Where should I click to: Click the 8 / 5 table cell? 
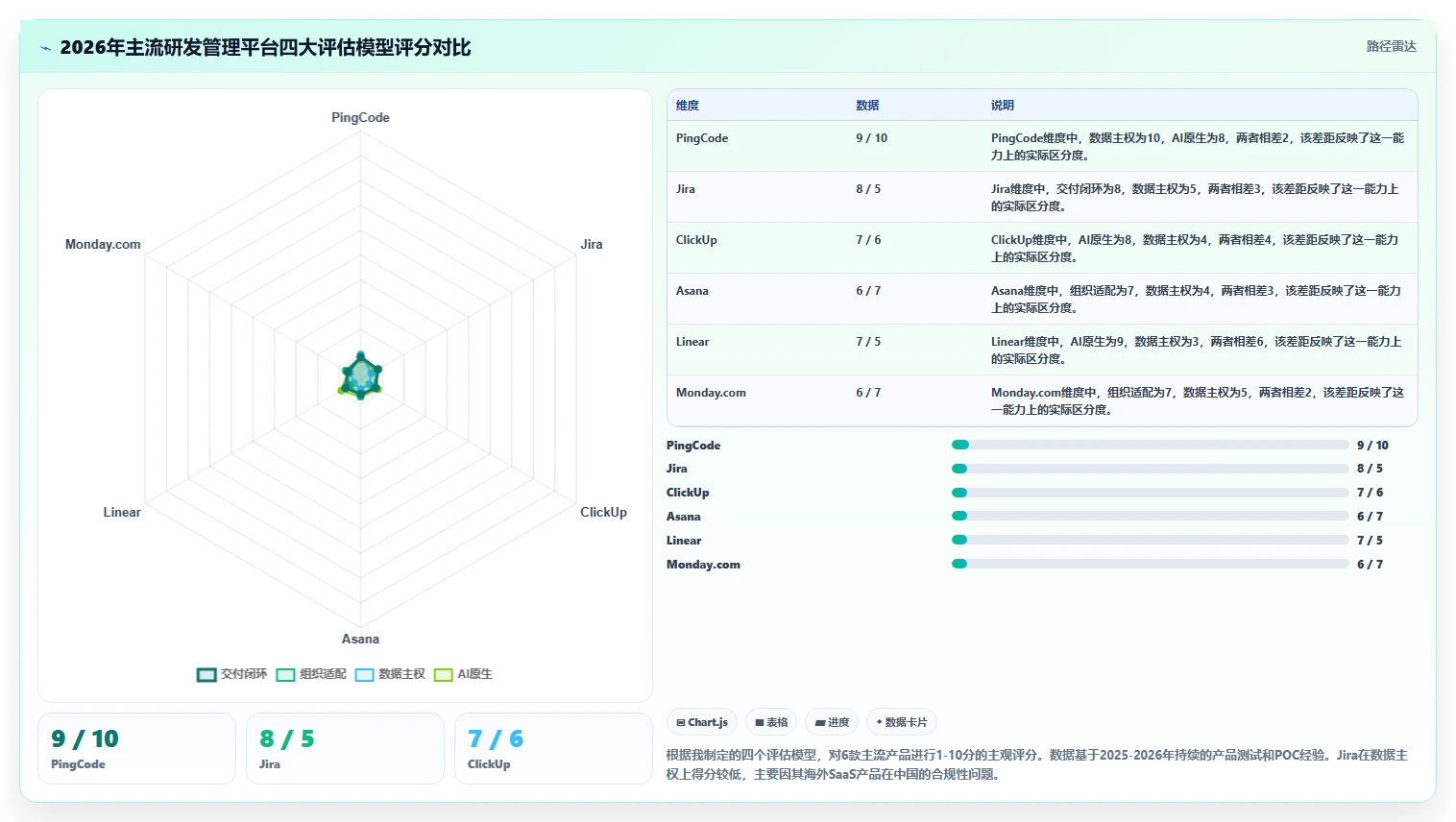pyautogui.click(x=868, y=189)
